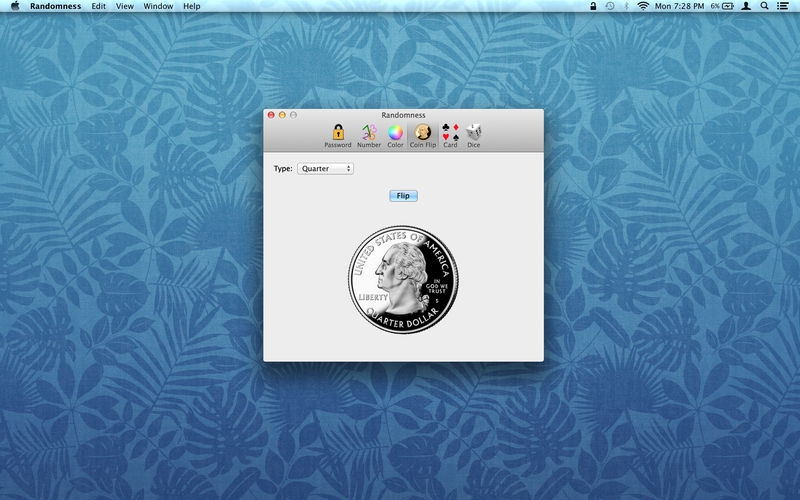The width and height of the screenshot is (800, 500).
Task: Open the Help menu
Action: [x=192, y=6]
